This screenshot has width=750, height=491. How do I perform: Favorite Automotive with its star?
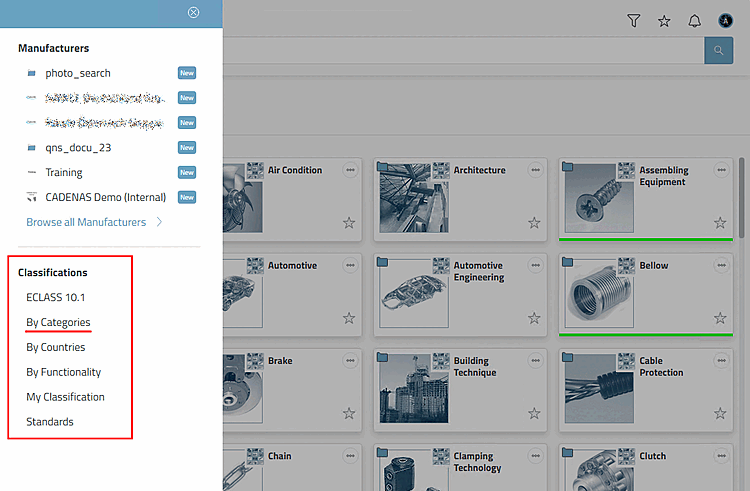[349, 318]
